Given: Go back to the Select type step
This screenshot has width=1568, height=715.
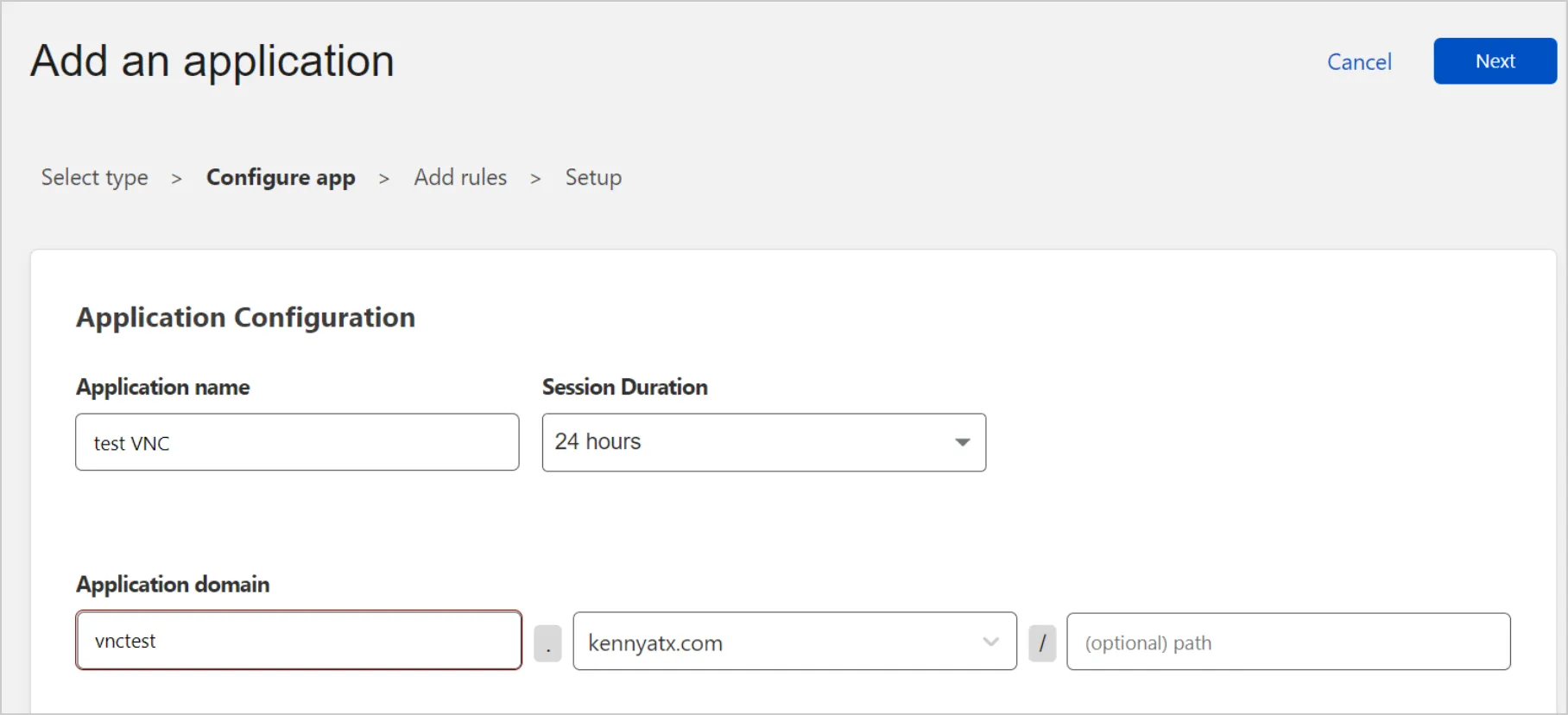Looking at the screenshot, I should click(x=95, y=178).
